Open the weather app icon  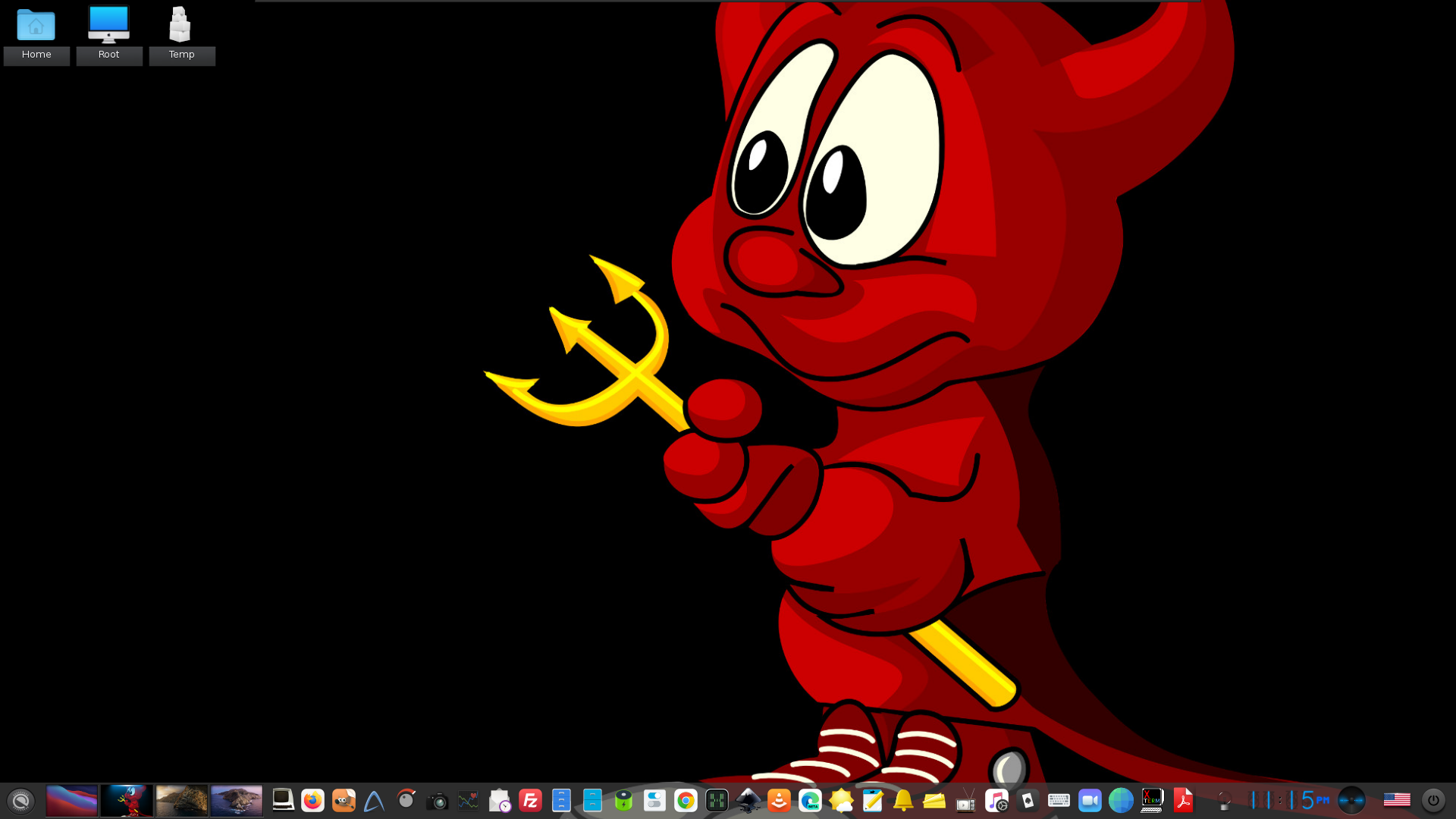pyautogui.click(x=841, y=801)
